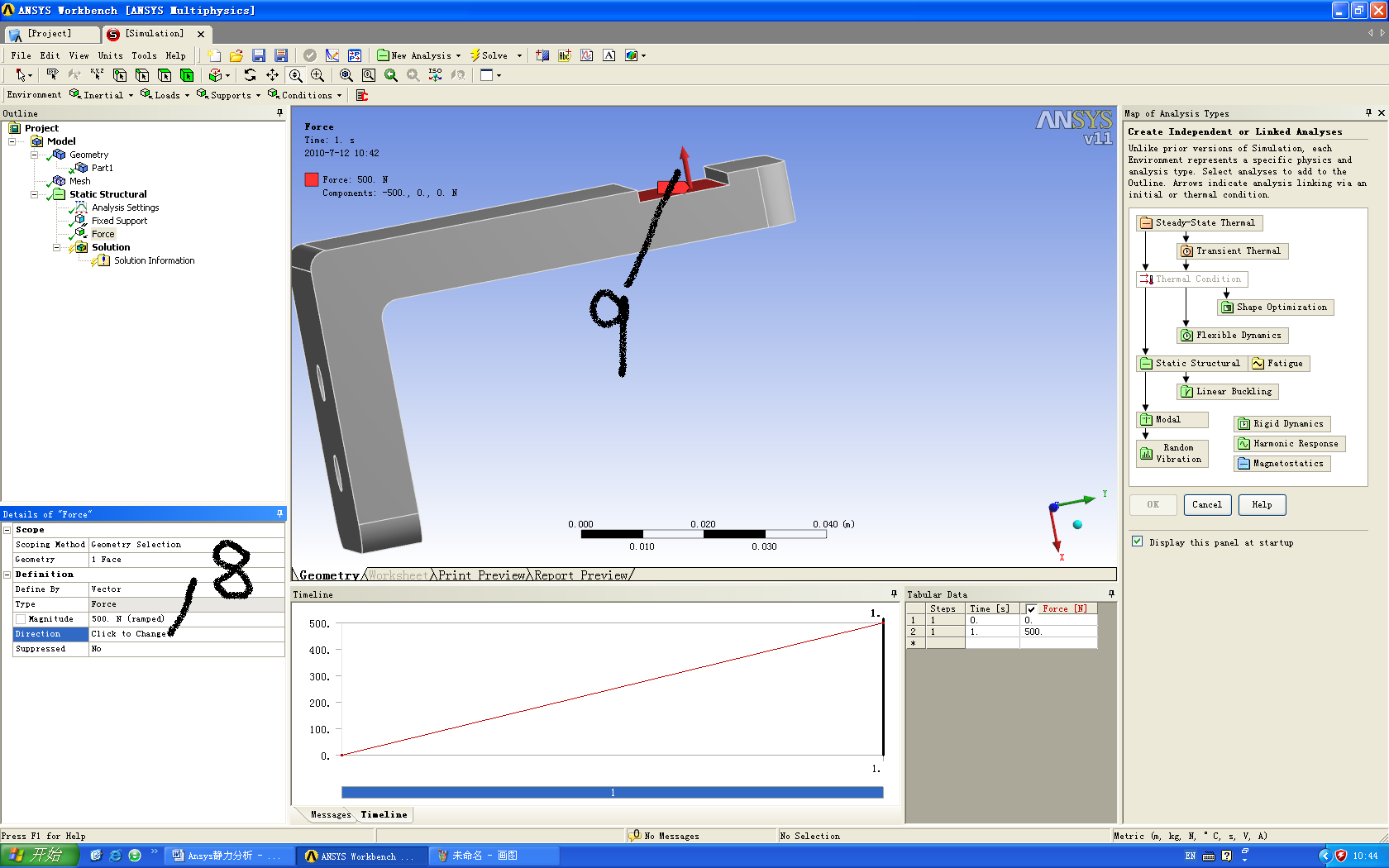
Task: Switch to the Messages tab
Action: click(331, 814)
